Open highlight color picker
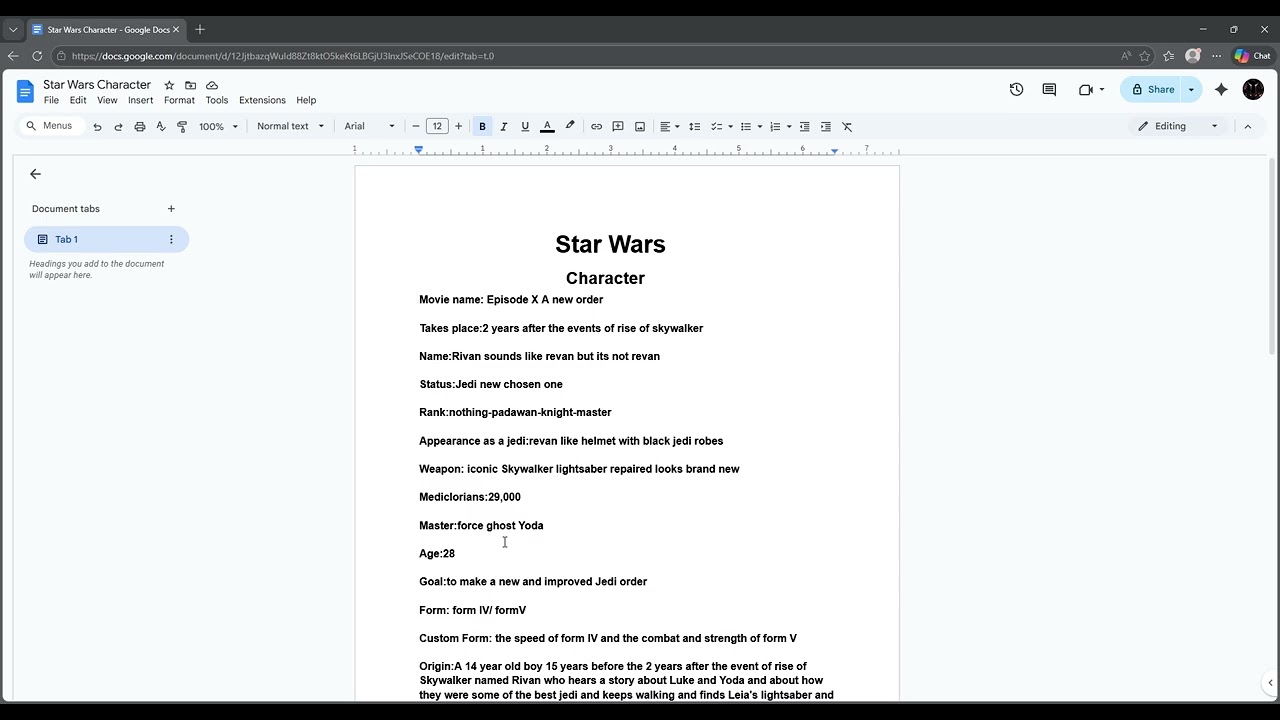This screenshot has width=1280, height=720. (570, 127)
